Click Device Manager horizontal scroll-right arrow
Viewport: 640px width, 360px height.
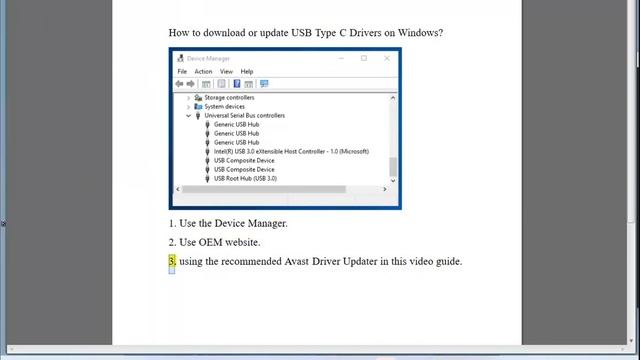click(384, 189)
